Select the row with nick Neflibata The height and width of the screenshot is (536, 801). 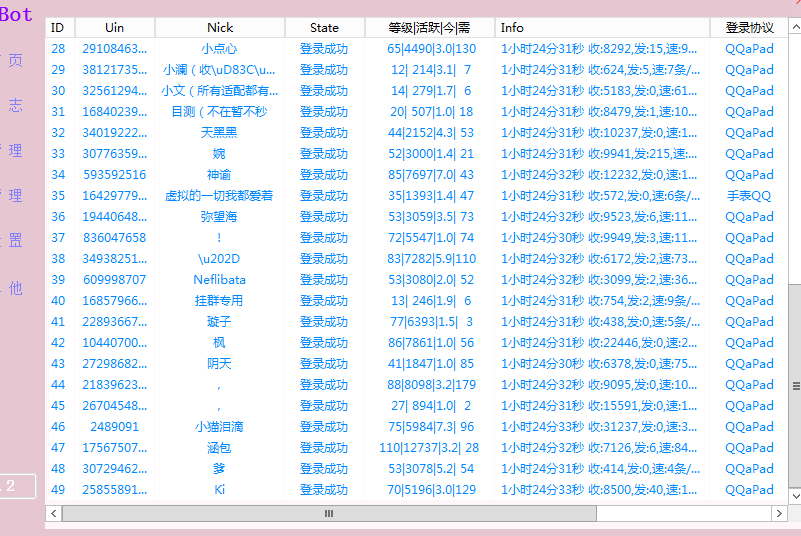[219, 280]
